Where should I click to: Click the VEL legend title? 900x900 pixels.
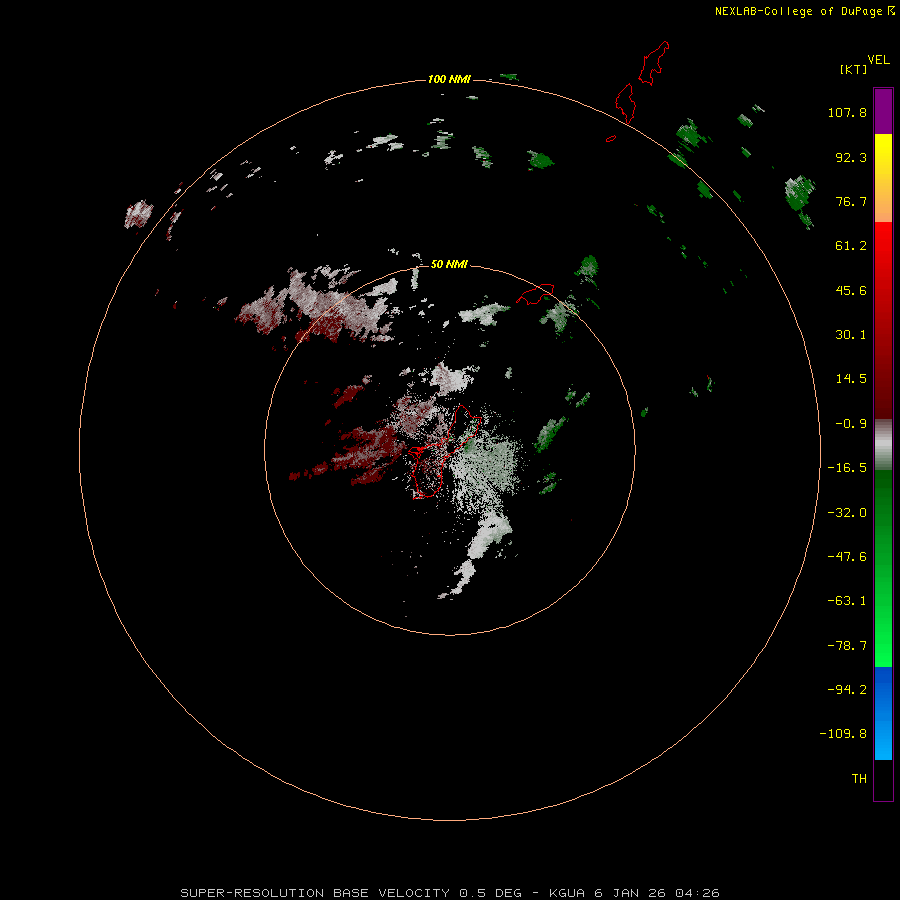pyautogui.click(x=878, y=60)
